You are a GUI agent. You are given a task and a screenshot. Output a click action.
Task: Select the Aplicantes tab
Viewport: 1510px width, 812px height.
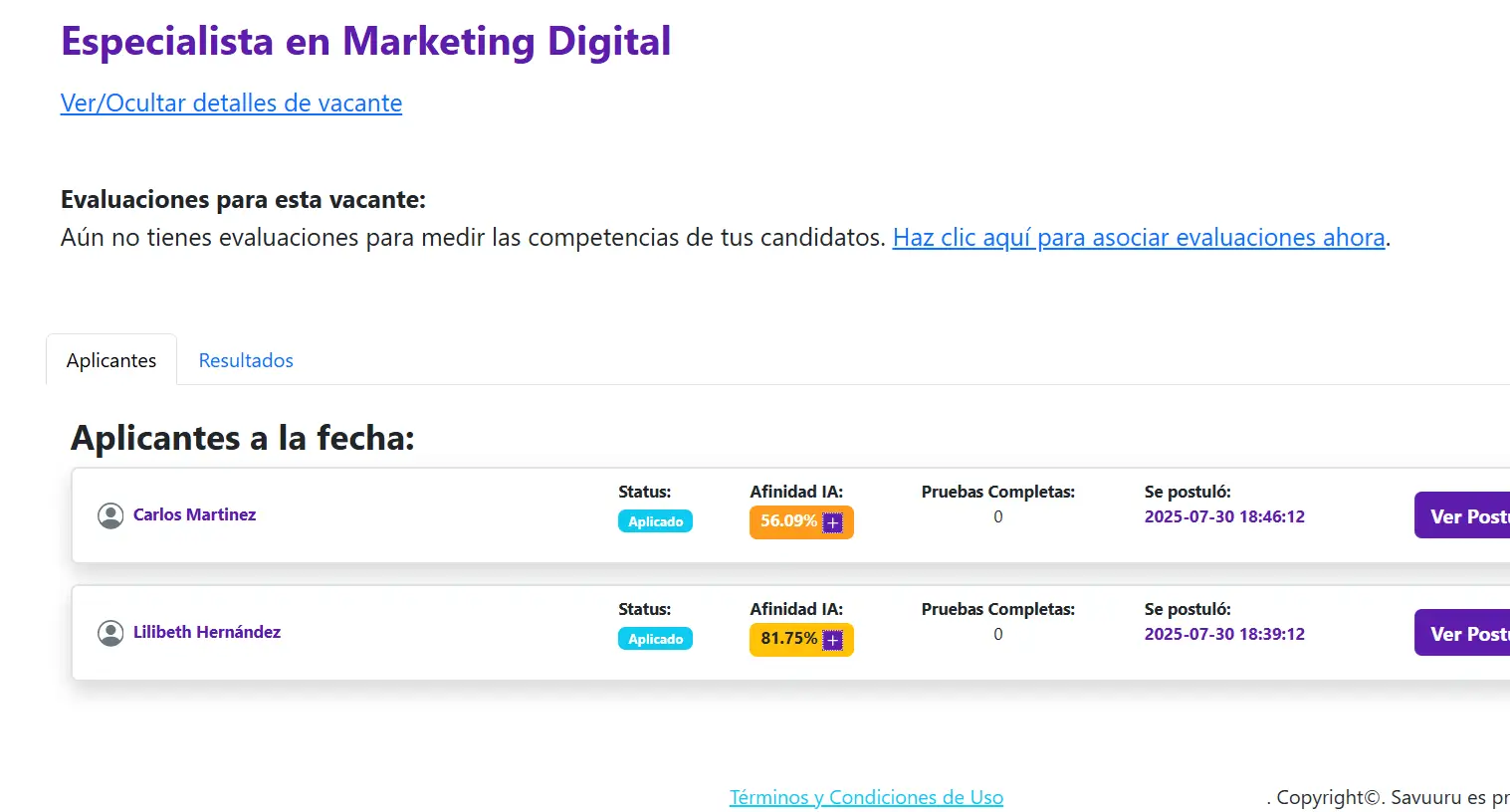coord(111,360)
